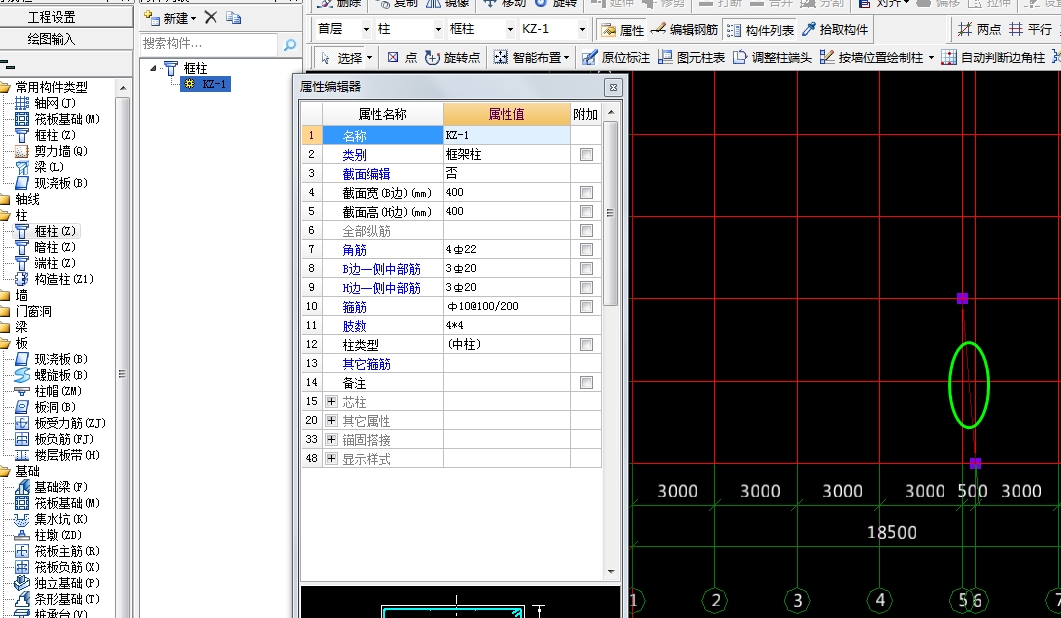Open 编辑钢筋 rebar editor
Image resolution: width=1061 pixels, height=618 pixels.
(684, 30)
